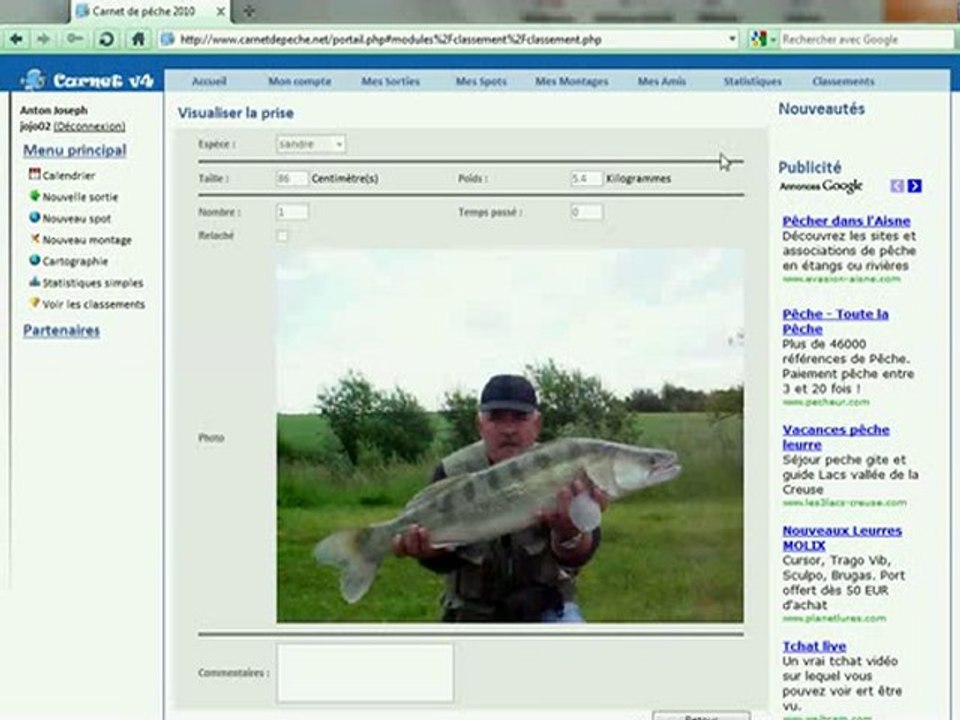Click the Nouvelle sortie green icon
This screenshot has height=720, width=960.
point(34,196)
